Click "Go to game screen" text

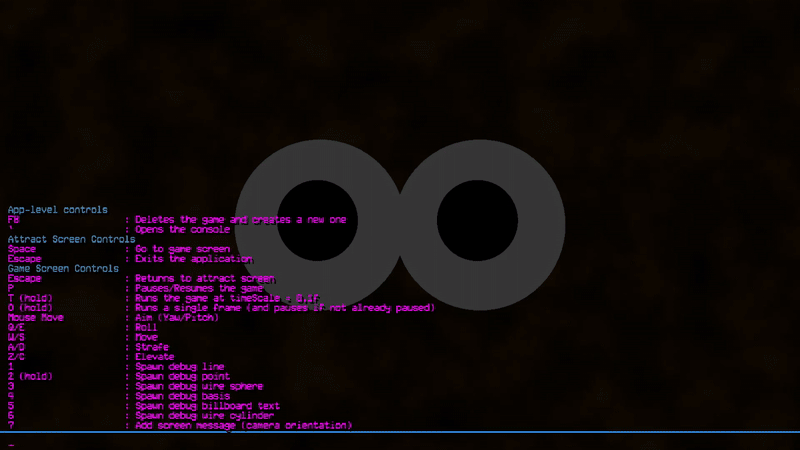182,249
